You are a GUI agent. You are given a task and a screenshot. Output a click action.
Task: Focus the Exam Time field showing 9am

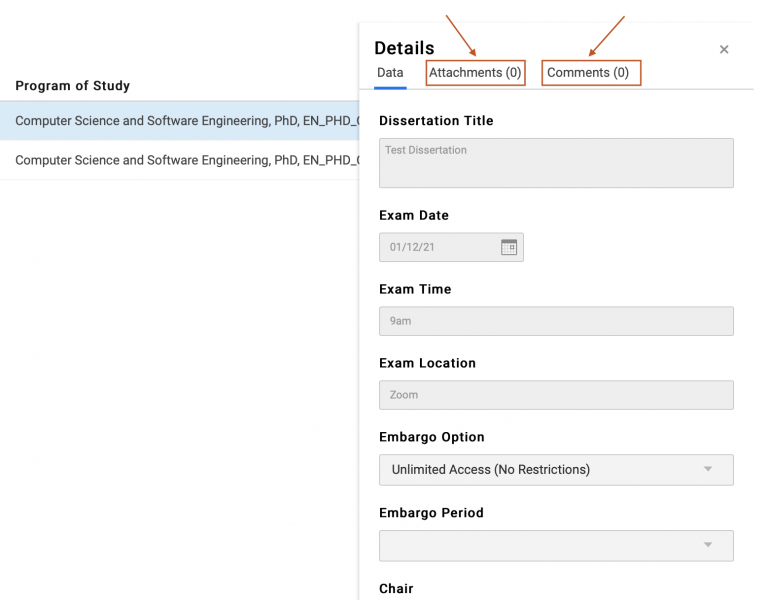pyautogui.click(x=556, y=321)
